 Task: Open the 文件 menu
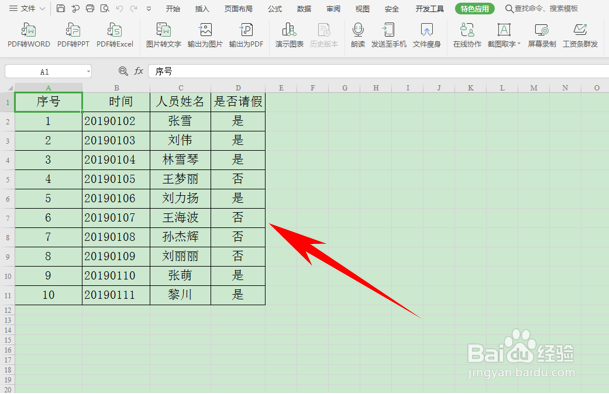click(27, 8)
